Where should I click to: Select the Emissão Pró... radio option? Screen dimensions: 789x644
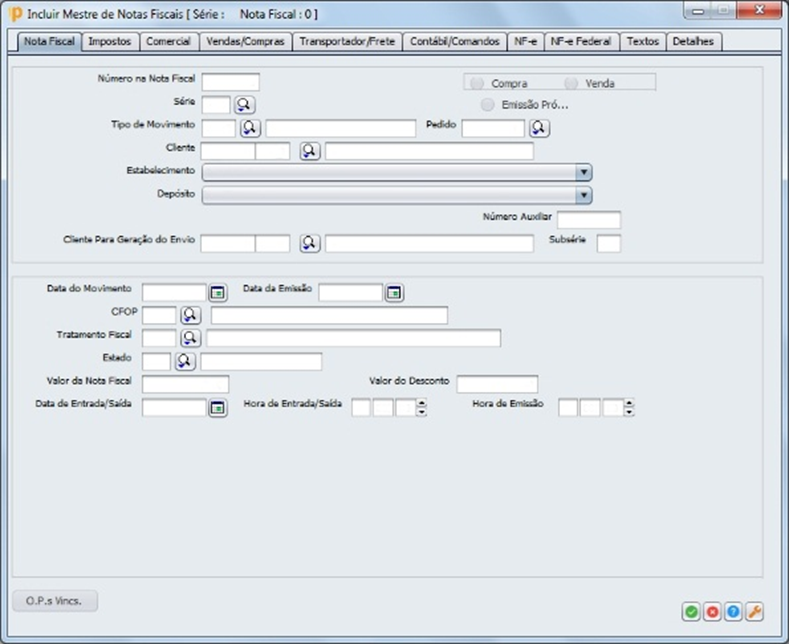coord(487,104)
